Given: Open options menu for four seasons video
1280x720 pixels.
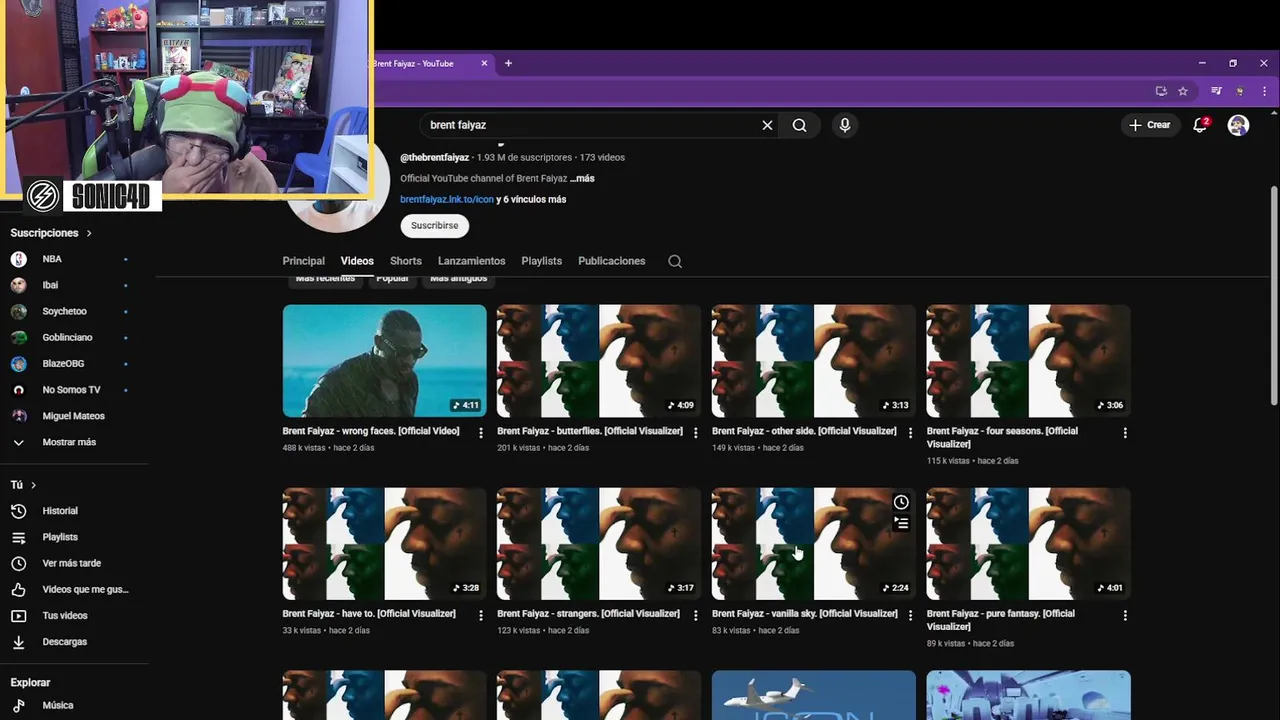Looking at the screenshot, I should [1125, 433].
